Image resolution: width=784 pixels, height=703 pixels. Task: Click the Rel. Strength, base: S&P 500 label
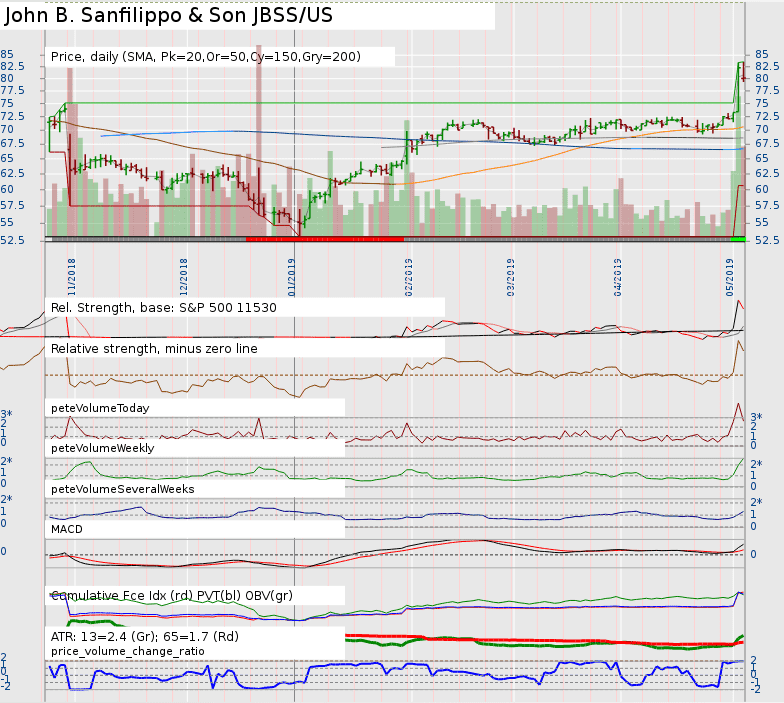tap(164, 308)
